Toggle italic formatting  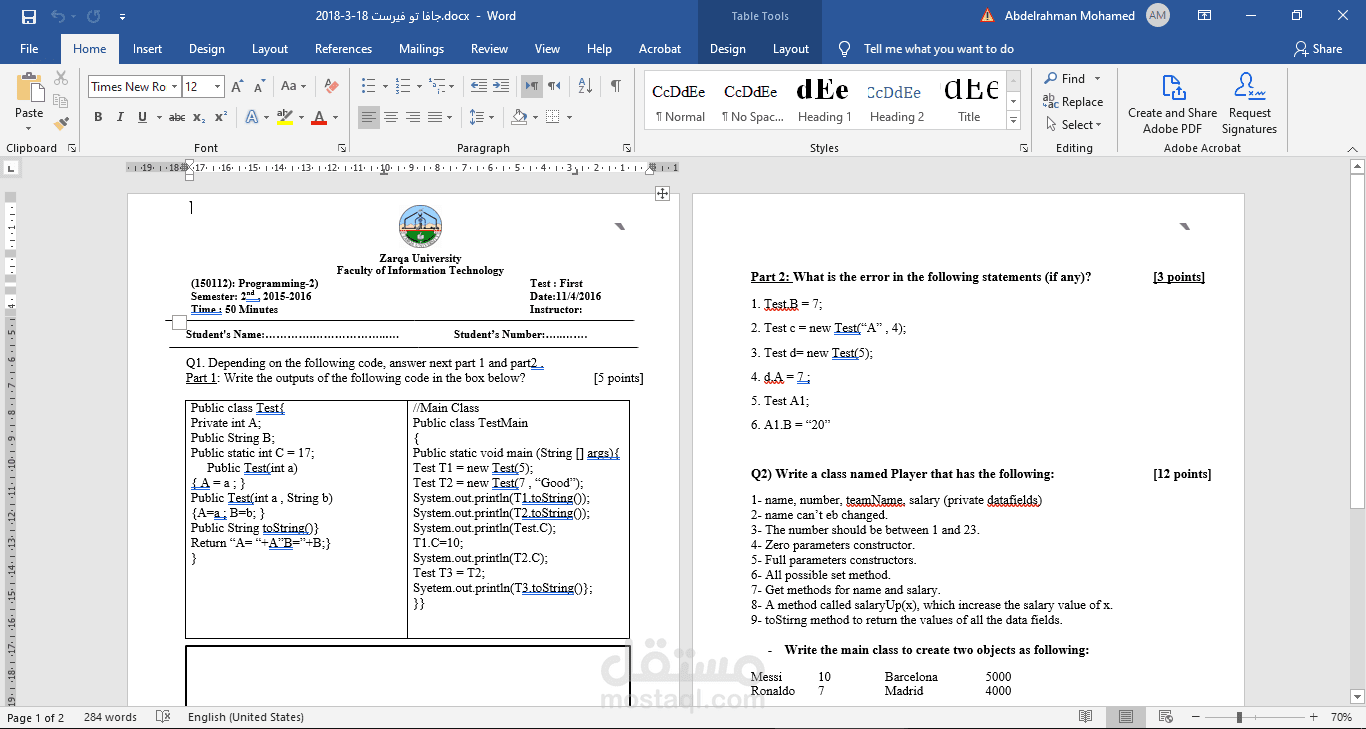point(120,117)
